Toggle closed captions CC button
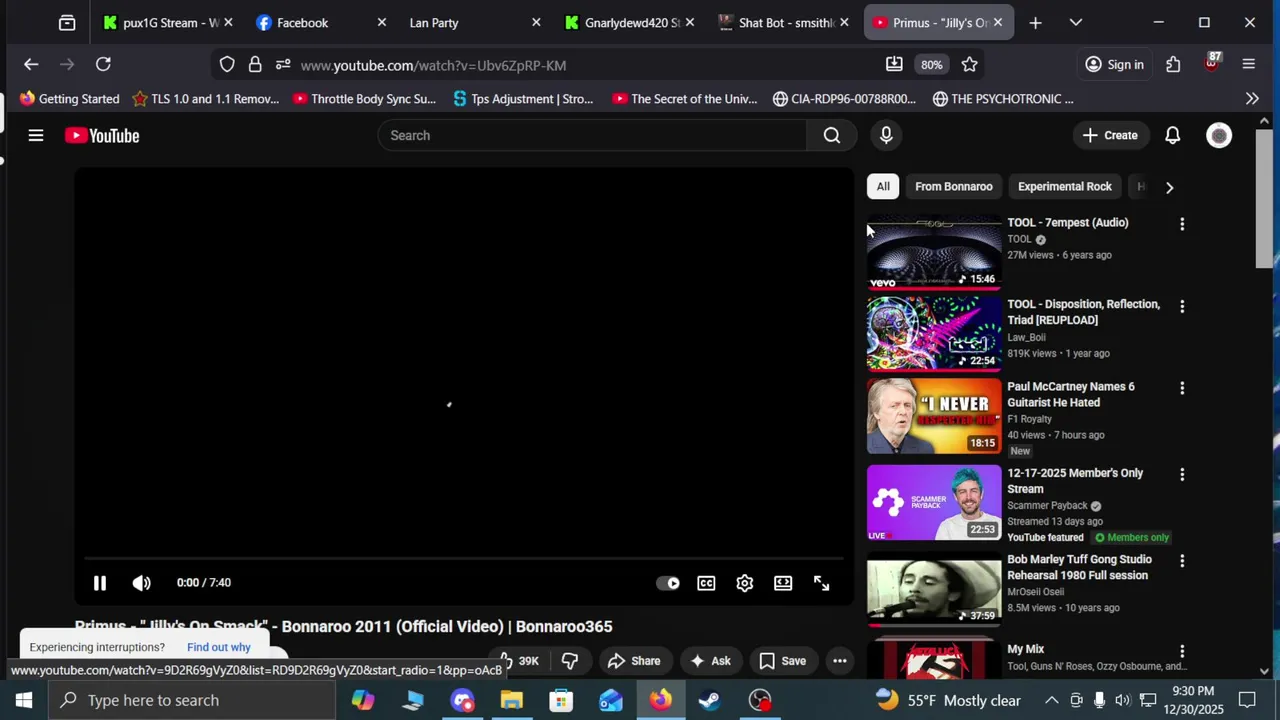 [x=706, y=583]
